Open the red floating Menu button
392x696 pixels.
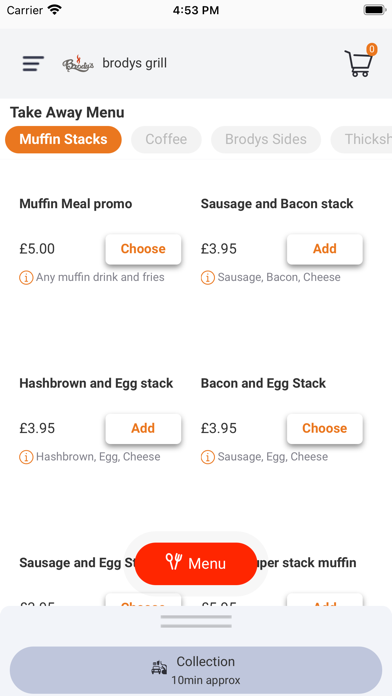(196, 563)
